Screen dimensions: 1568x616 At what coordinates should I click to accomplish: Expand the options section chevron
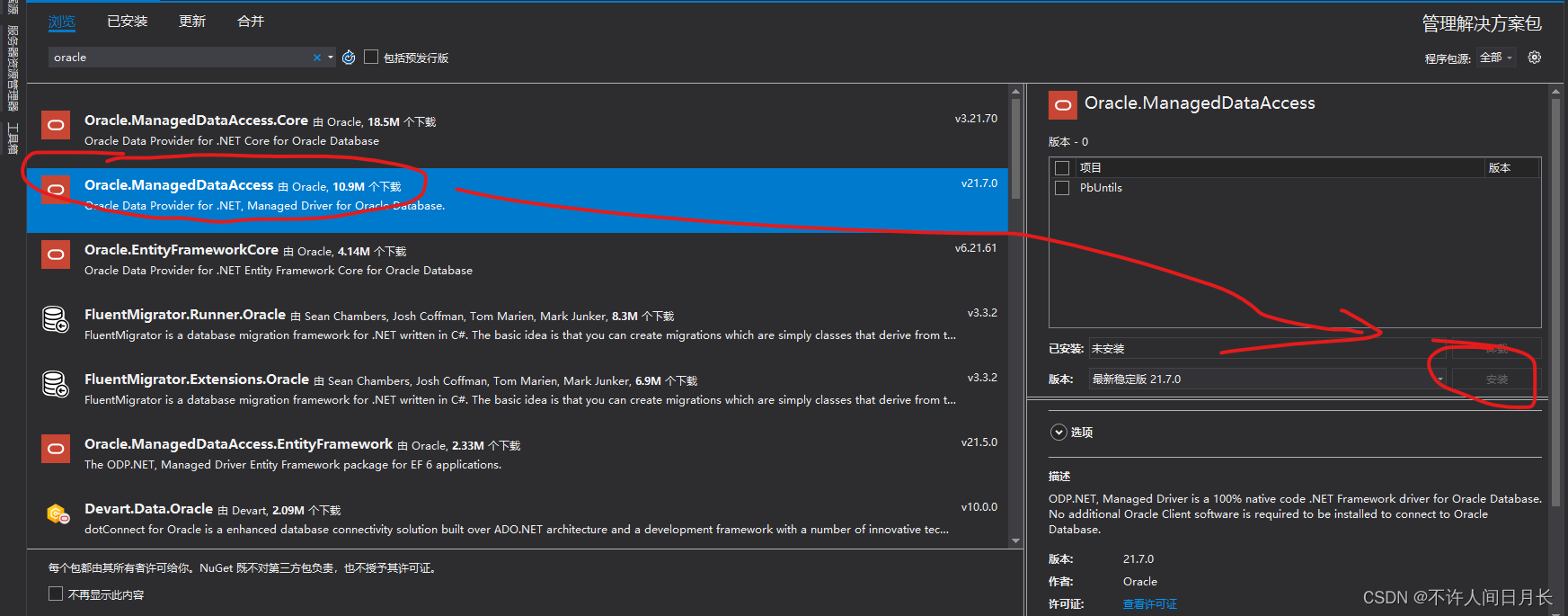click(1059, 433)
